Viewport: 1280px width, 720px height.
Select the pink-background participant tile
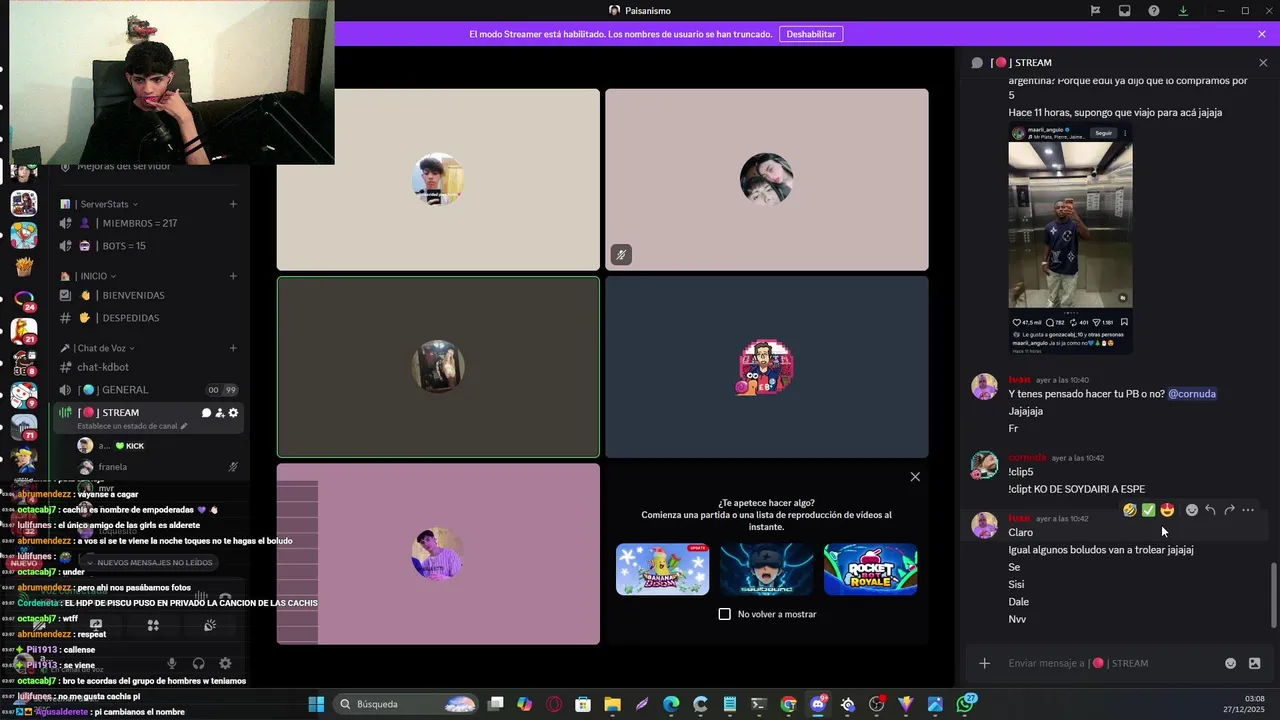point(438,554)
